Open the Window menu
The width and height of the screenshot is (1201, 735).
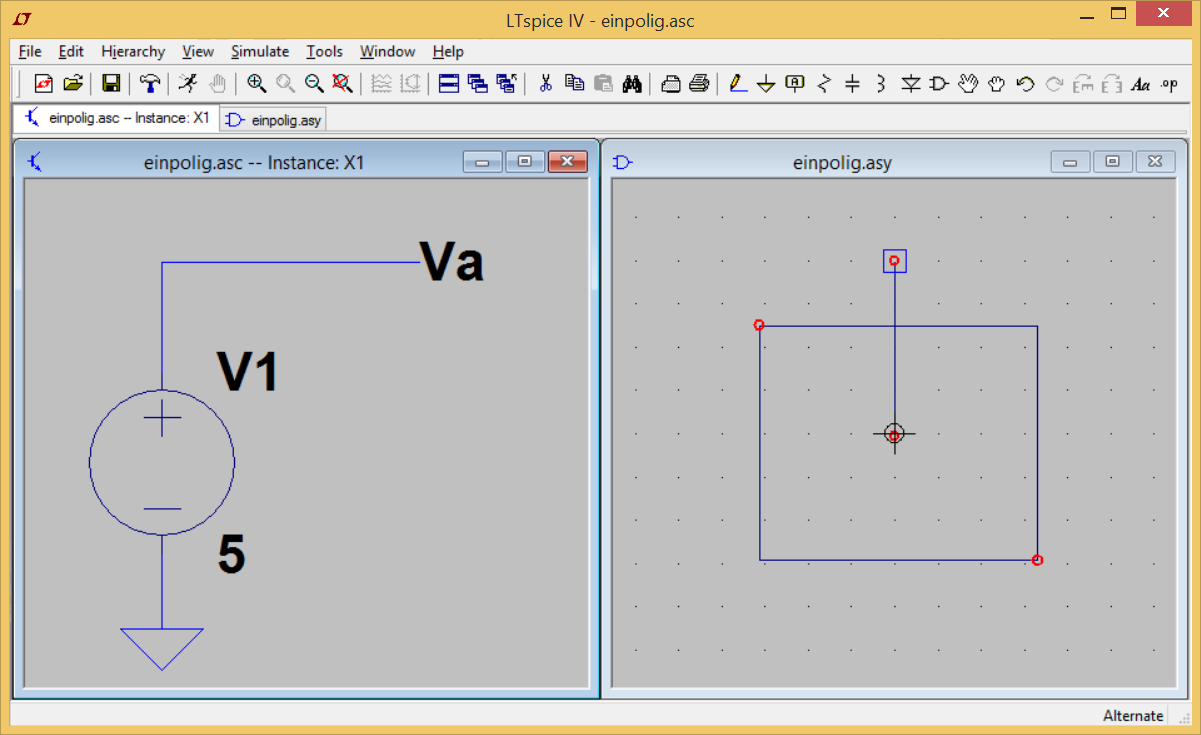coord(388,52)
